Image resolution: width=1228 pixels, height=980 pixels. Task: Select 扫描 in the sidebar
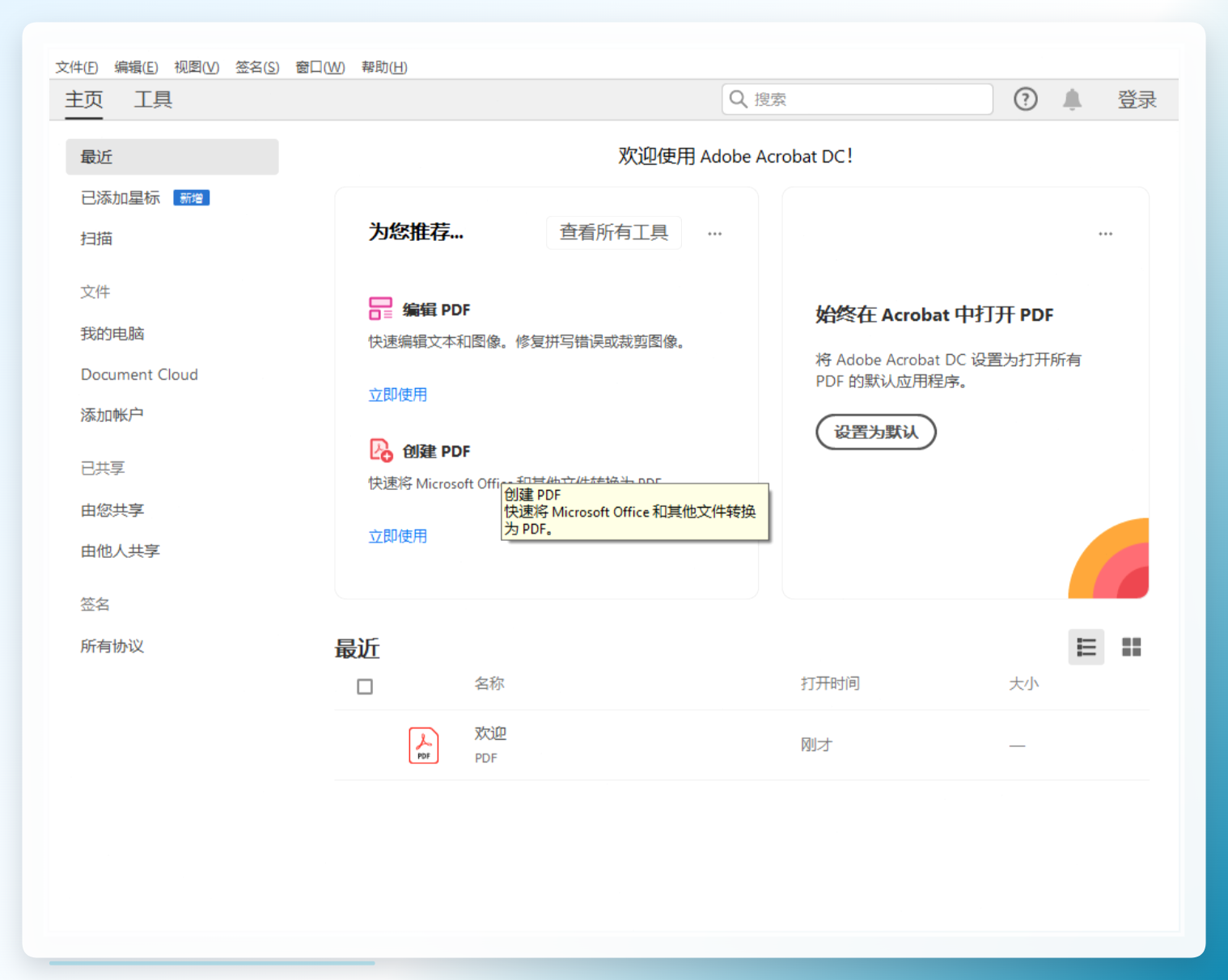pos(96,239)
